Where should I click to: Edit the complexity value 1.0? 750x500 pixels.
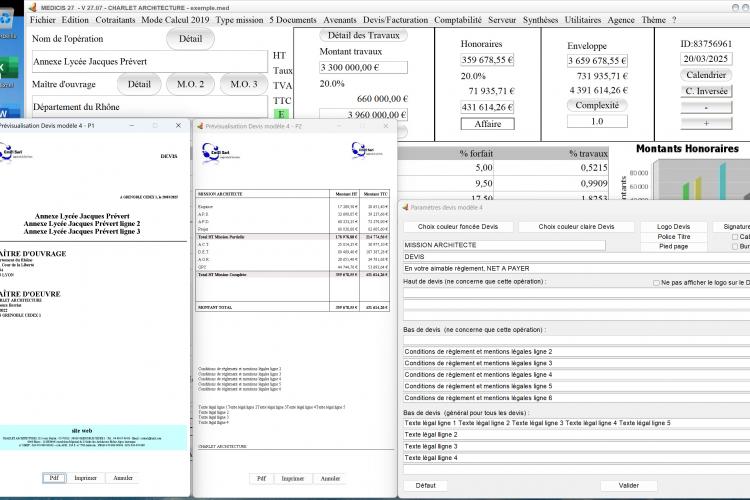coord(597,122)
